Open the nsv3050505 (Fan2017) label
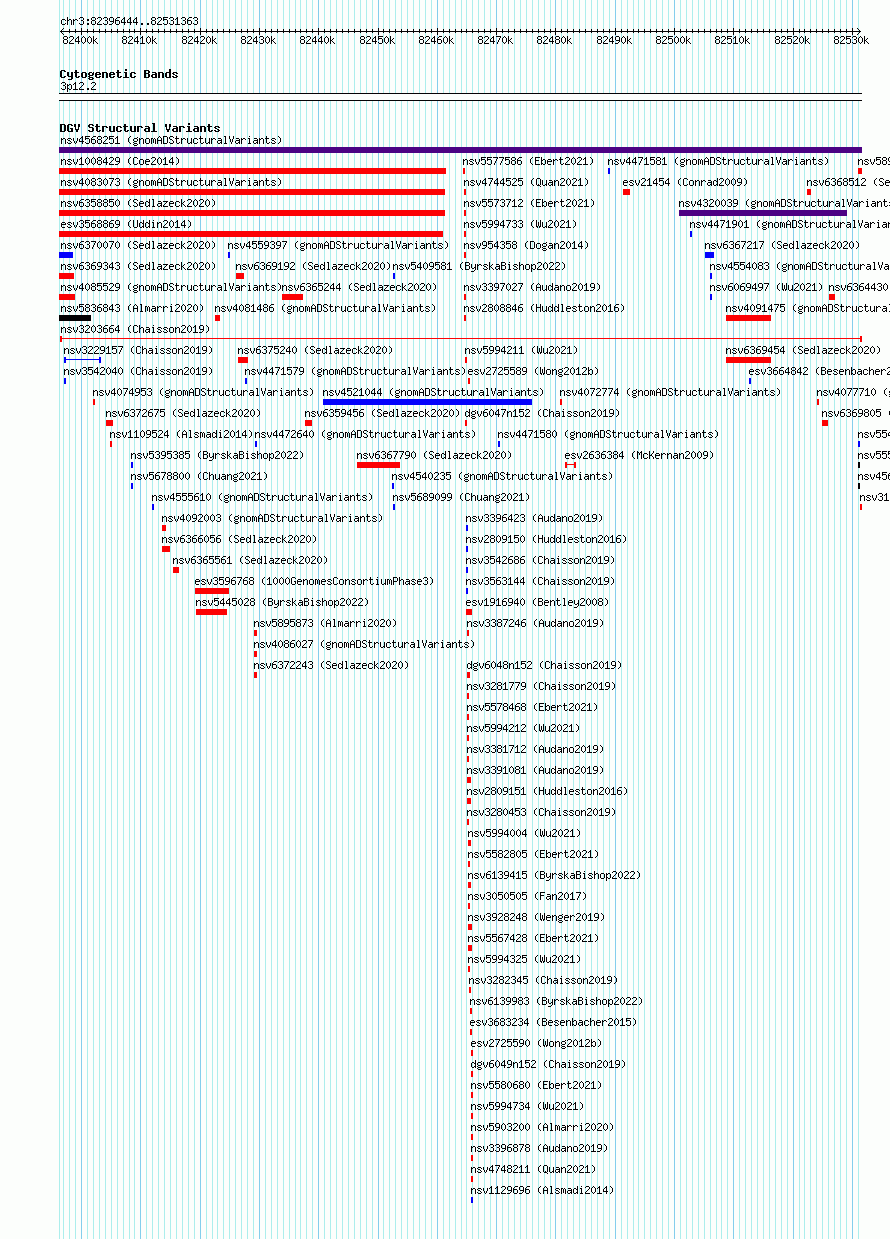This screenshot has height=1239, width=890. click(527, 896)
